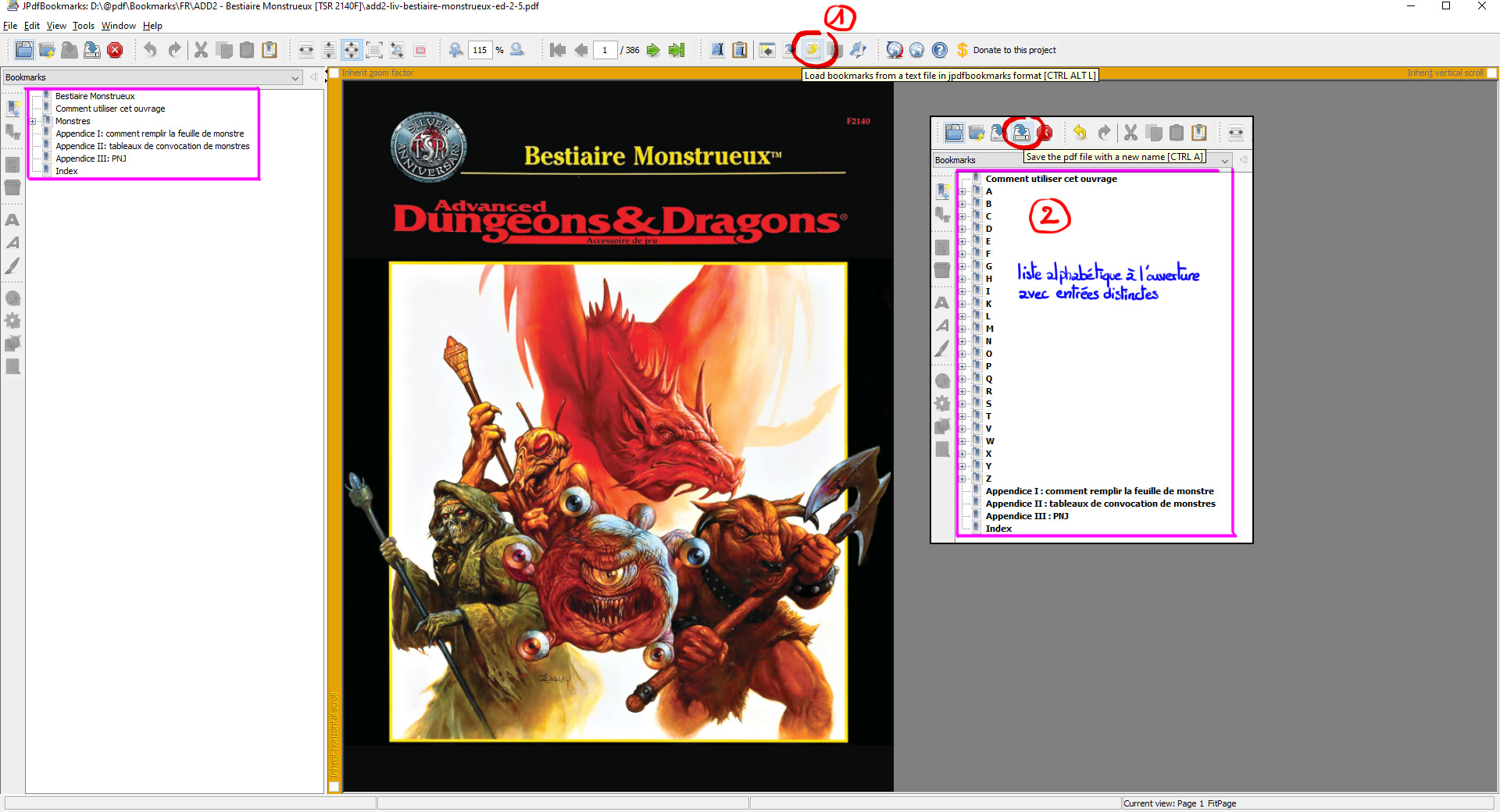Click the Zoom In magnifier icon
Screen dimensions: 1500x812
pyautogui.click(x=456, y=50)
